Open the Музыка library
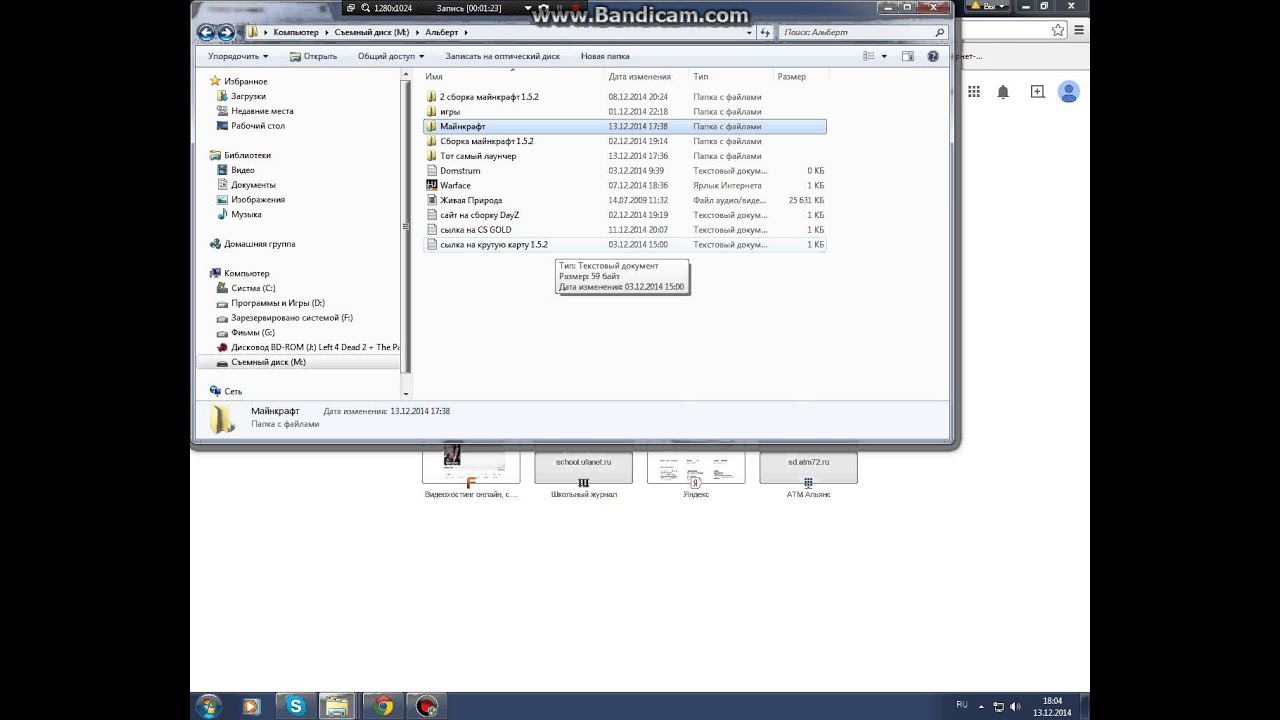1280x720 pixels. pyautogui.click(x=246, y=214)
